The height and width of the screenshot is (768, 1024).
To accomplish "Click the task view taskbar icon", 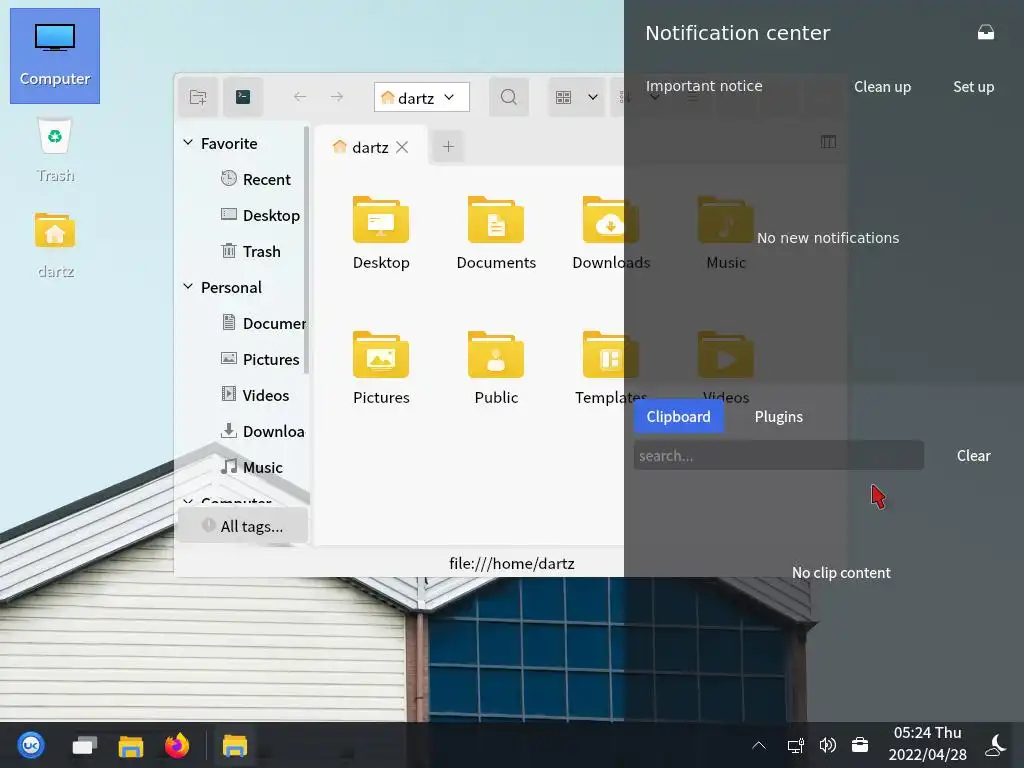I will pos(84,745).
